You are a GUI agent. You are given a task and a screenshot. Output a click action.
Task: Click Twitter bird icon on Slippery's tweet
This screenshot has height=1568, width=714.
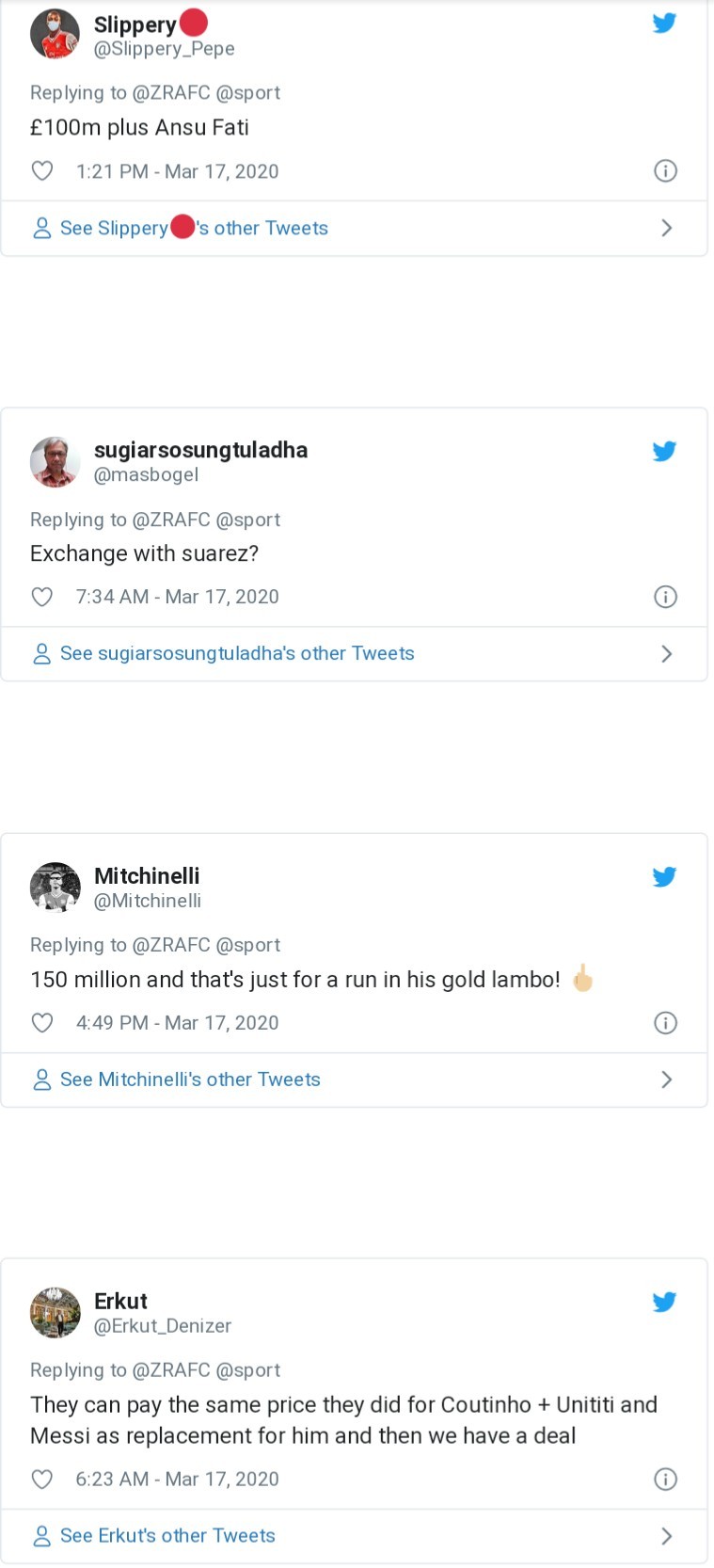pyautogui.click(x=664, y=24)
